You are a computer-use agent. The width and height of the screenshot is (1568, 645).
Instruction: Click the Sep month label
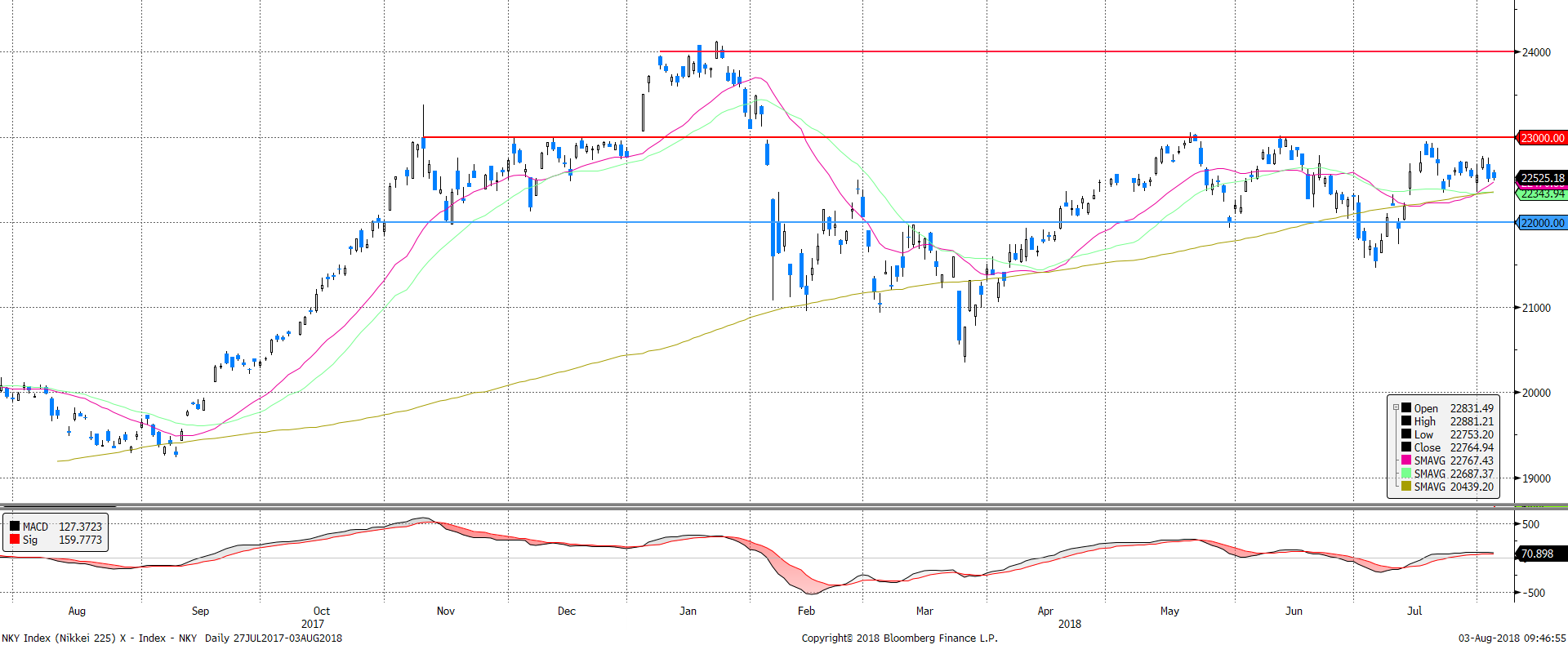tap(200, 611)
